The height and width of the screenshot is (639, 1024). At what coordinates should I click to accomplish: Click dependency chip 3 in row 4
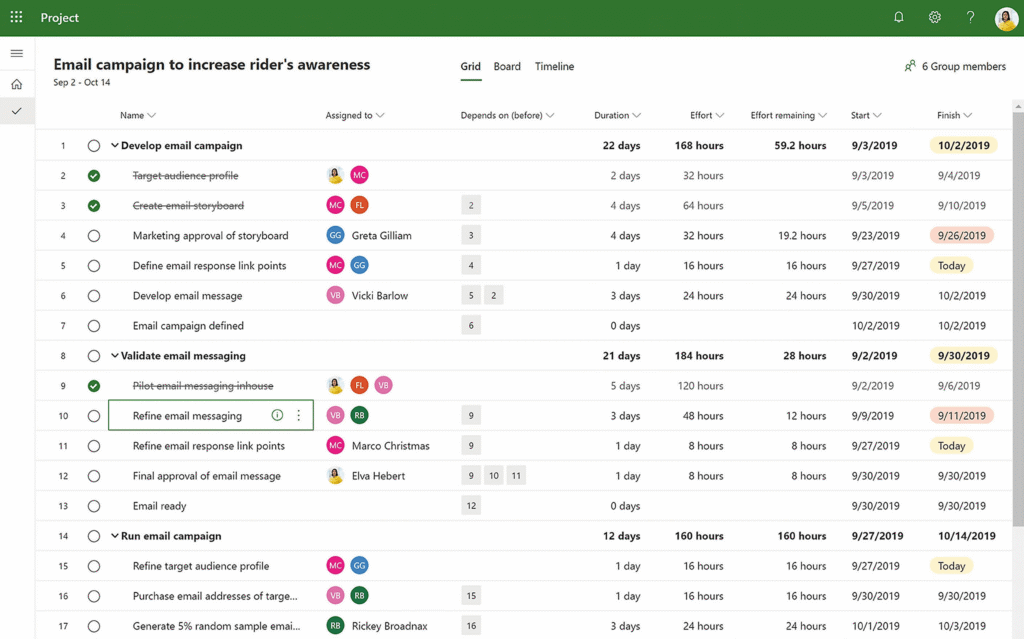tap(471, 235)
